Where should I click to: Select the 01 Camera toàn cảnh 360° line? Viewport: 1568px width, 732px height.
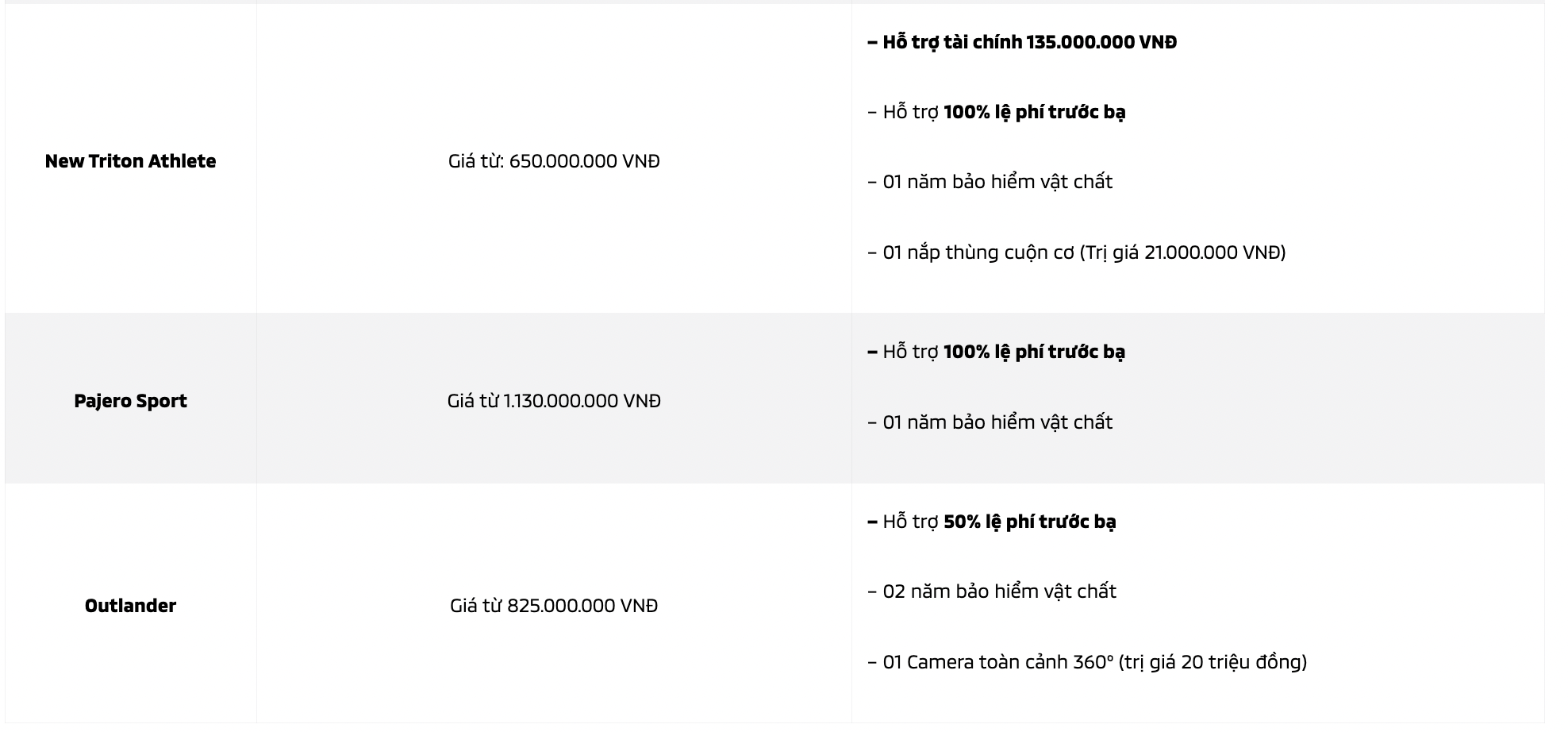[x=1087, y=662]
